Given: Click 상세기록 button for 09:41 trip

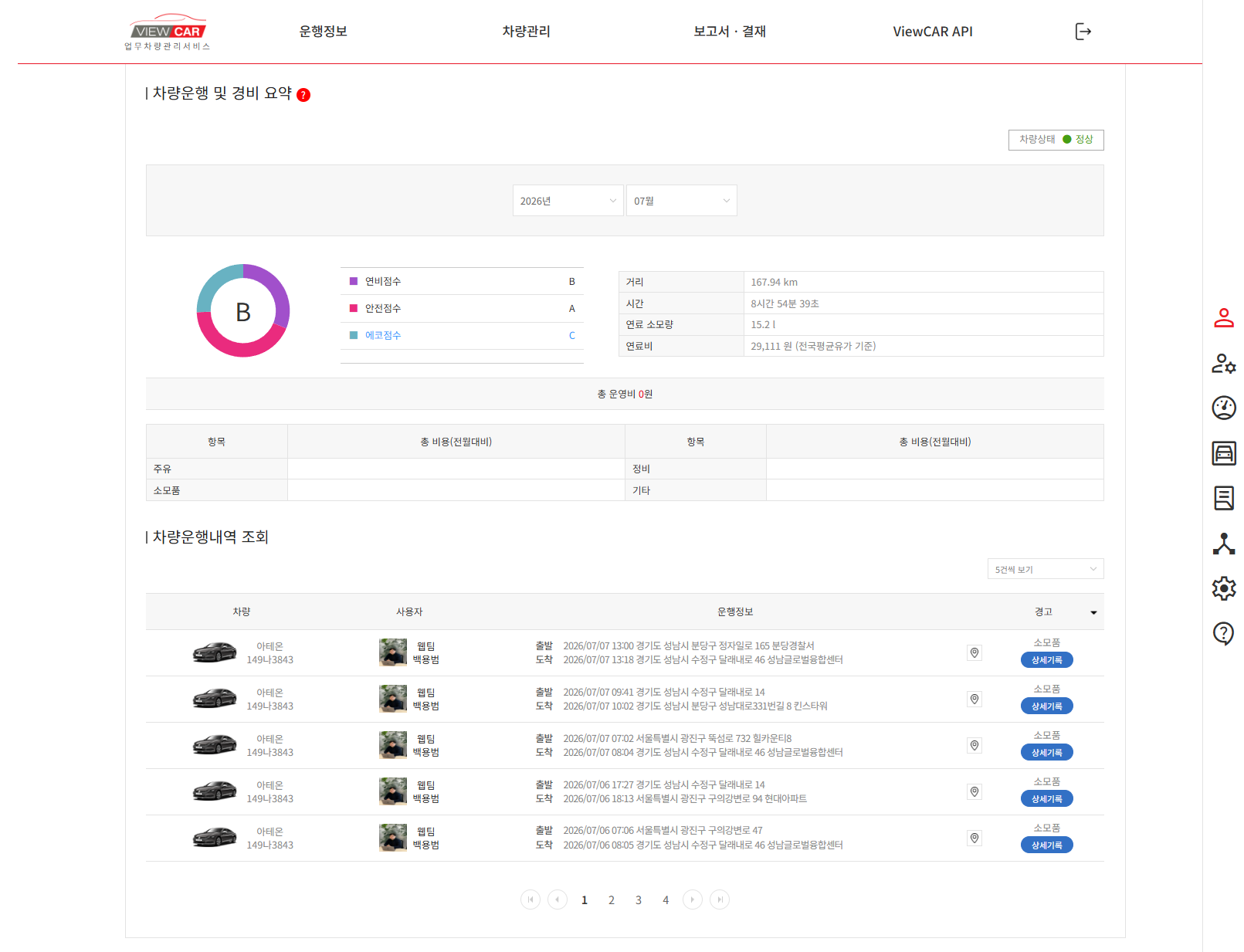Looking at the screenshot, I should coord(1047,706).
